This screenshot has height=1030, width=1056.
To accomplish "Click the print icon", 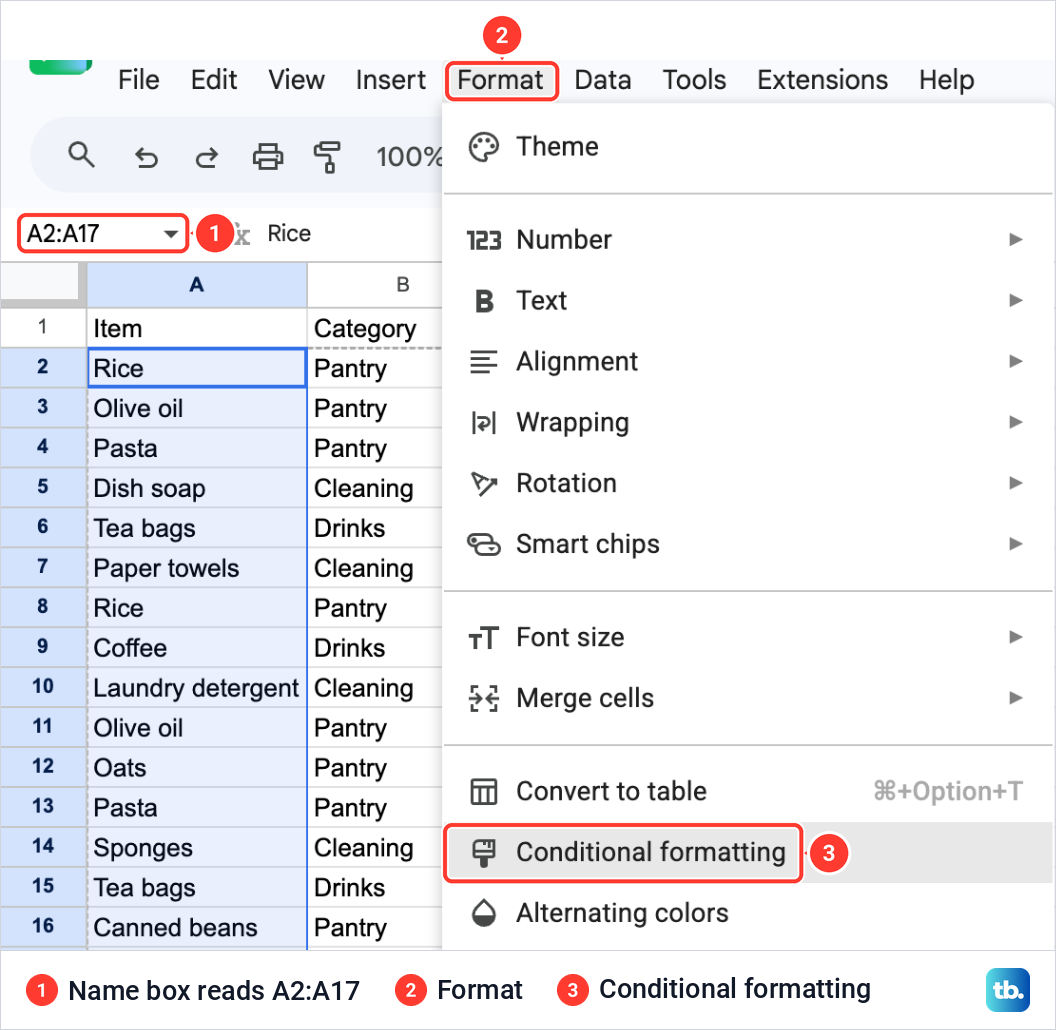I will [x=267, y=156].
